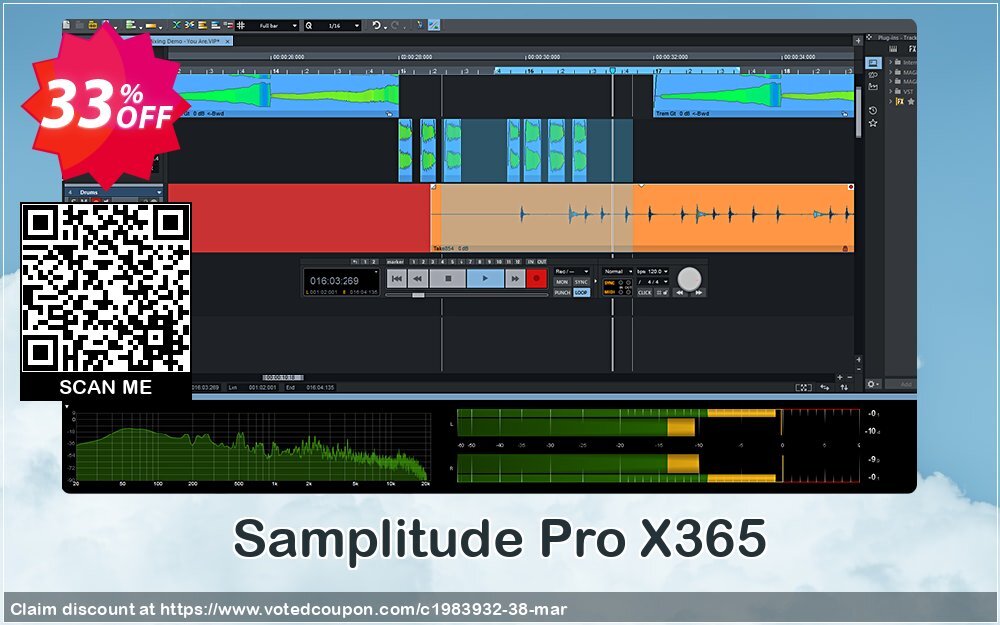Expand the VST folder in Plug-ins tree
Viewport: 1000px width, 625px height.
pos(891,91)
